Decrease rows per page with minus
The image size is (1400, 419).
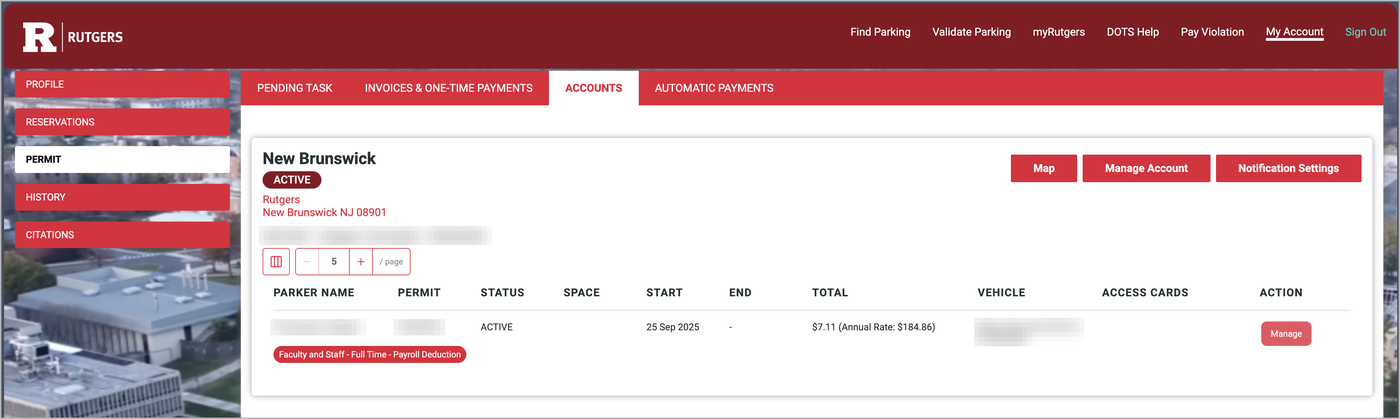307,262
